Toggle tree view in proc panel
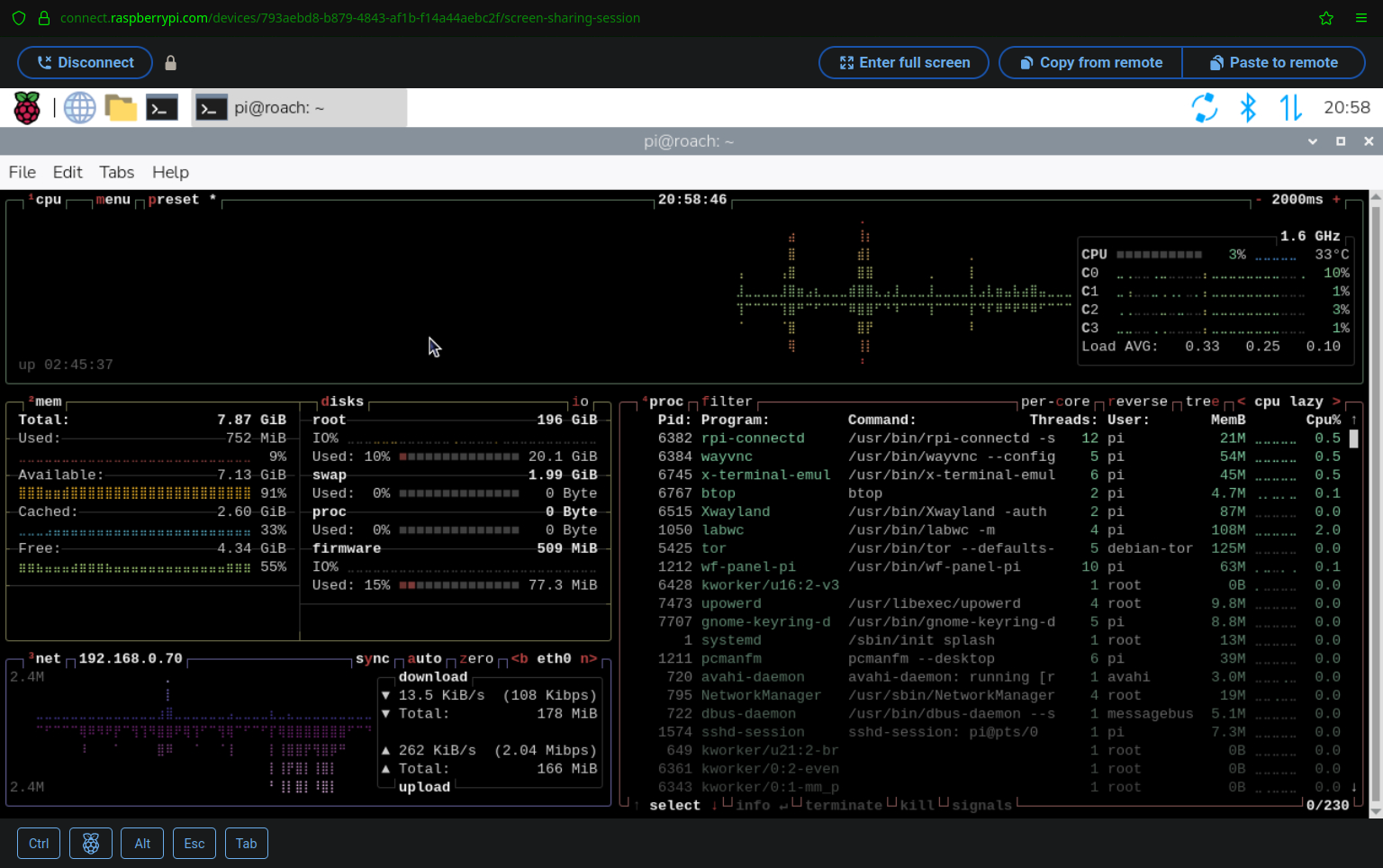 (x=1202, y=402)
